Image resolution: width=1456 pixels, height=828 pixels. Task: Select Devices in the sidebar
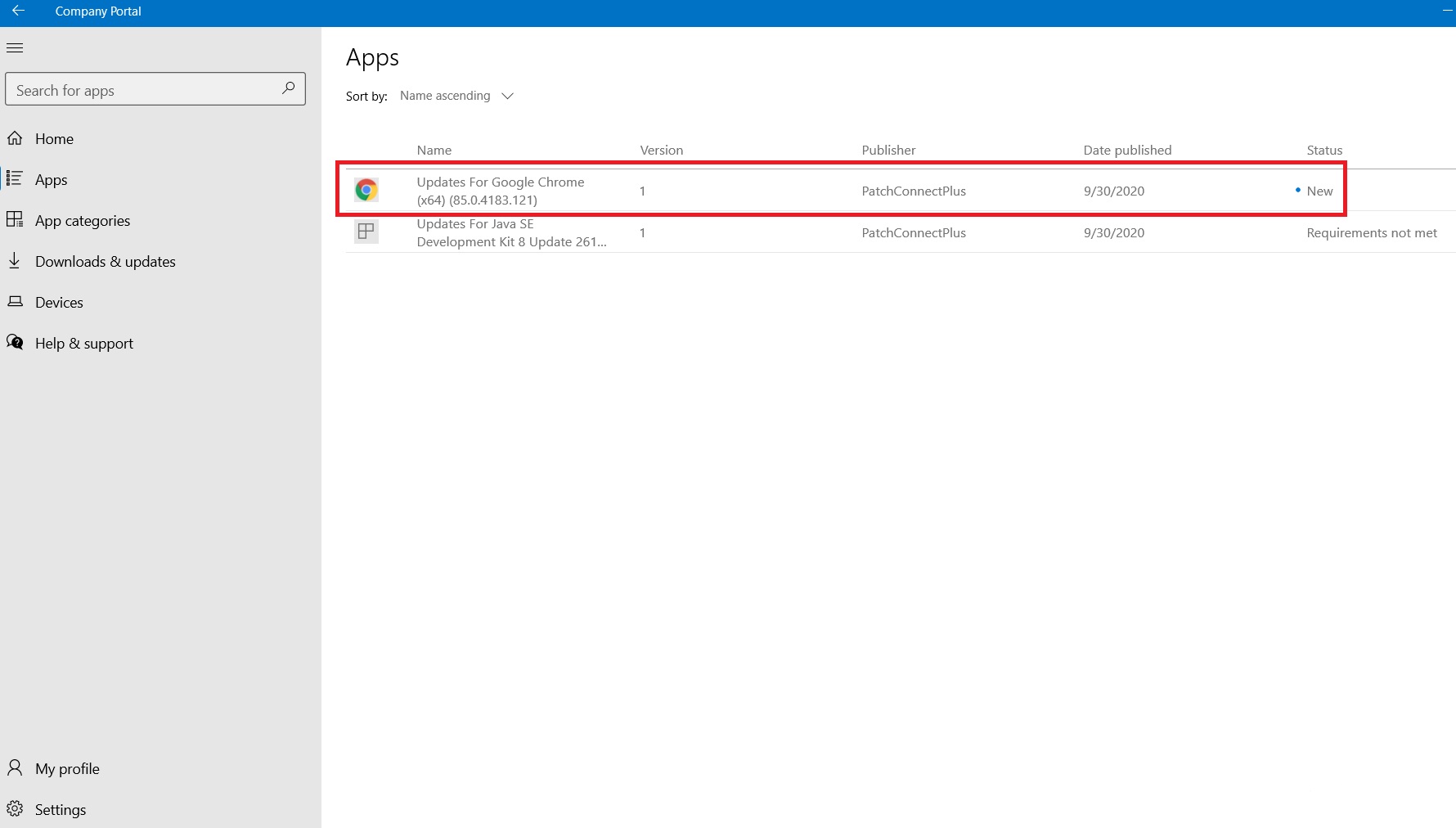pyautogui.click(x=59, y=303)
